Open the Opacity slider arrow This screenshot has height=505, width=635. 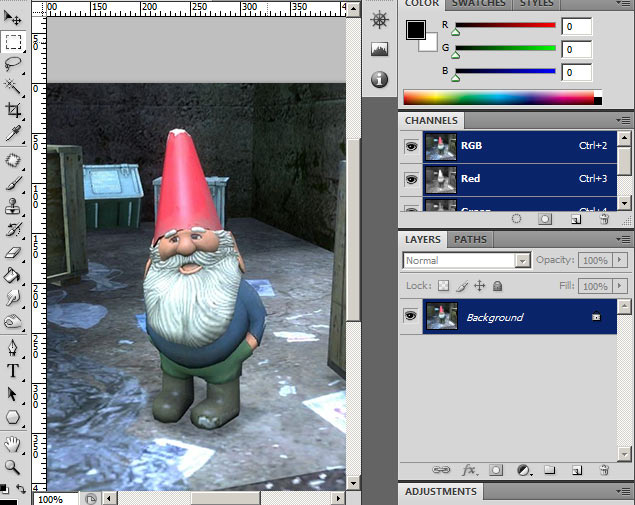tap(619, 260)
